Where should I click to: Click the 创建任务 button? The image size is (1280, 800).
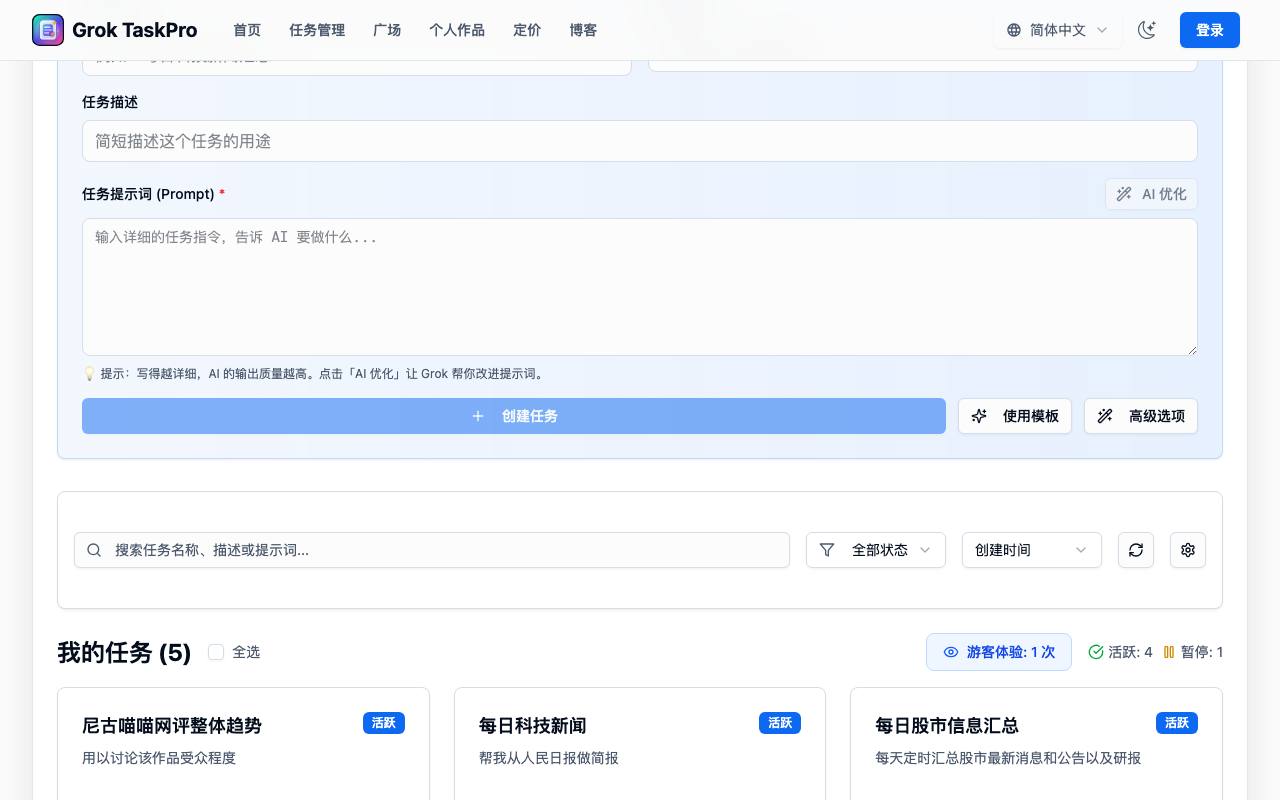514,416
